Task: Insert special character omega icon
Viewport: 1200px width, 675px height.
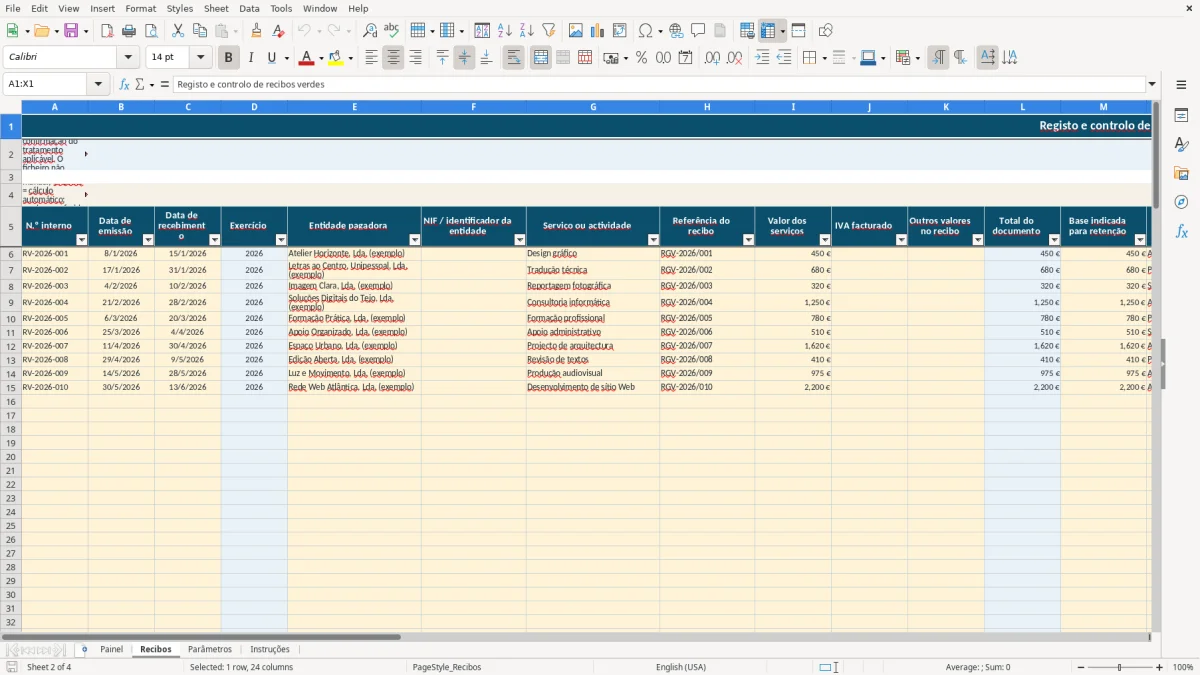Action: 645,31
